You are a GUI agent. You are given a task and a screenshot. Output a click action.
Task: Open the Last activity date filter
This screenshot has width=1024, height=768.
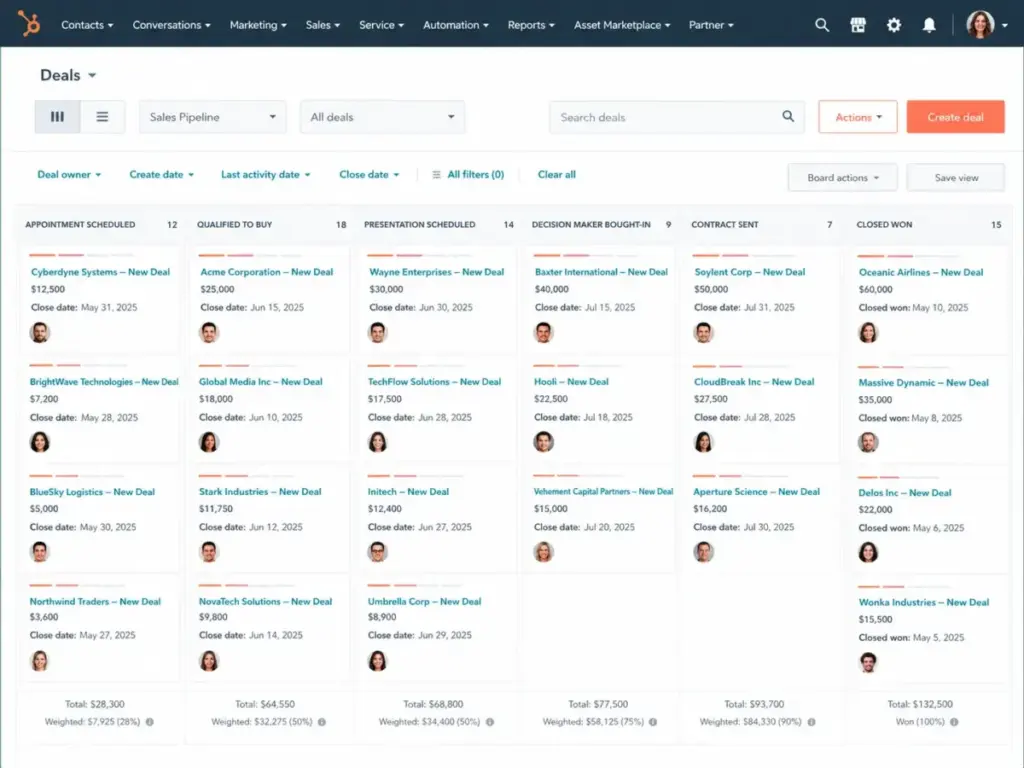point(265,174)
